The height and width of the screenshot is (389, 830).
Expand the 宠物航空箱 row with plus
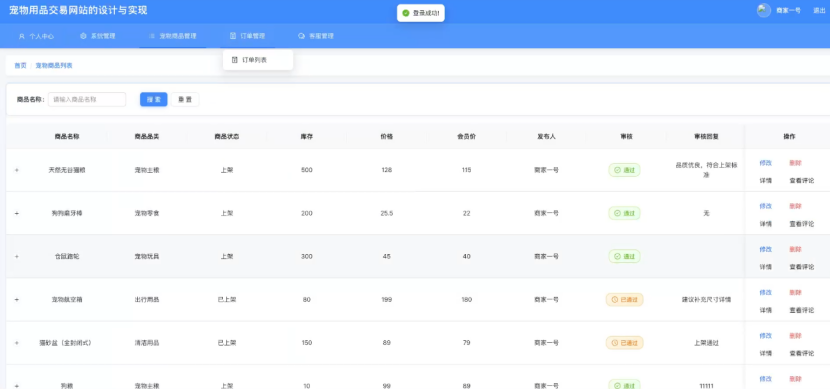pyautogui.click(x=17, y=300)
